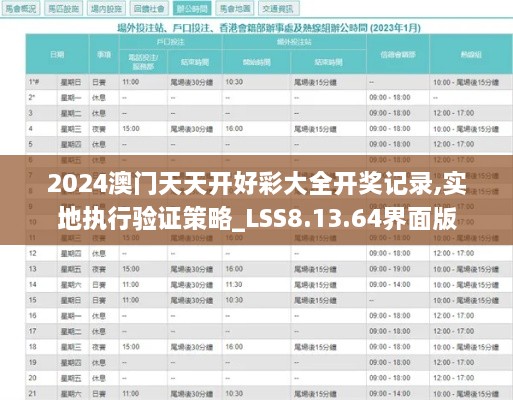Click 12:00 - 17:00 in row 3

(x=453, y=113)
